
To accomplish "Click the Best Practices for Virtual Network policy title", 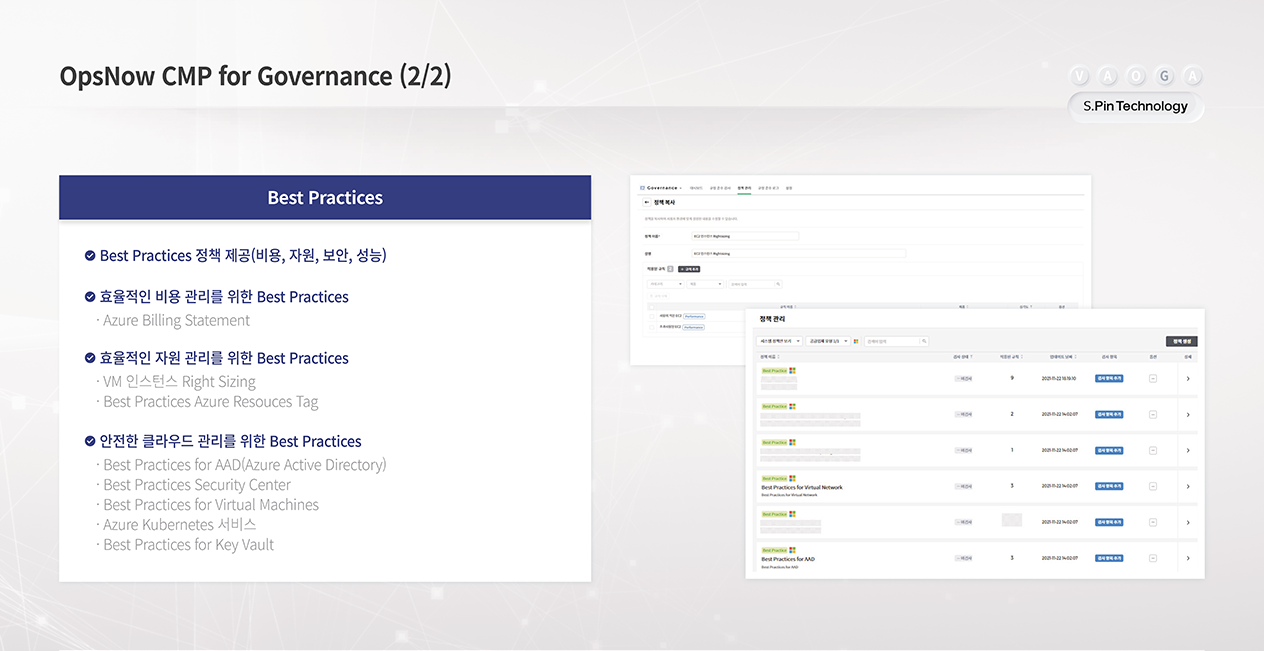I will tap(802, 487).
